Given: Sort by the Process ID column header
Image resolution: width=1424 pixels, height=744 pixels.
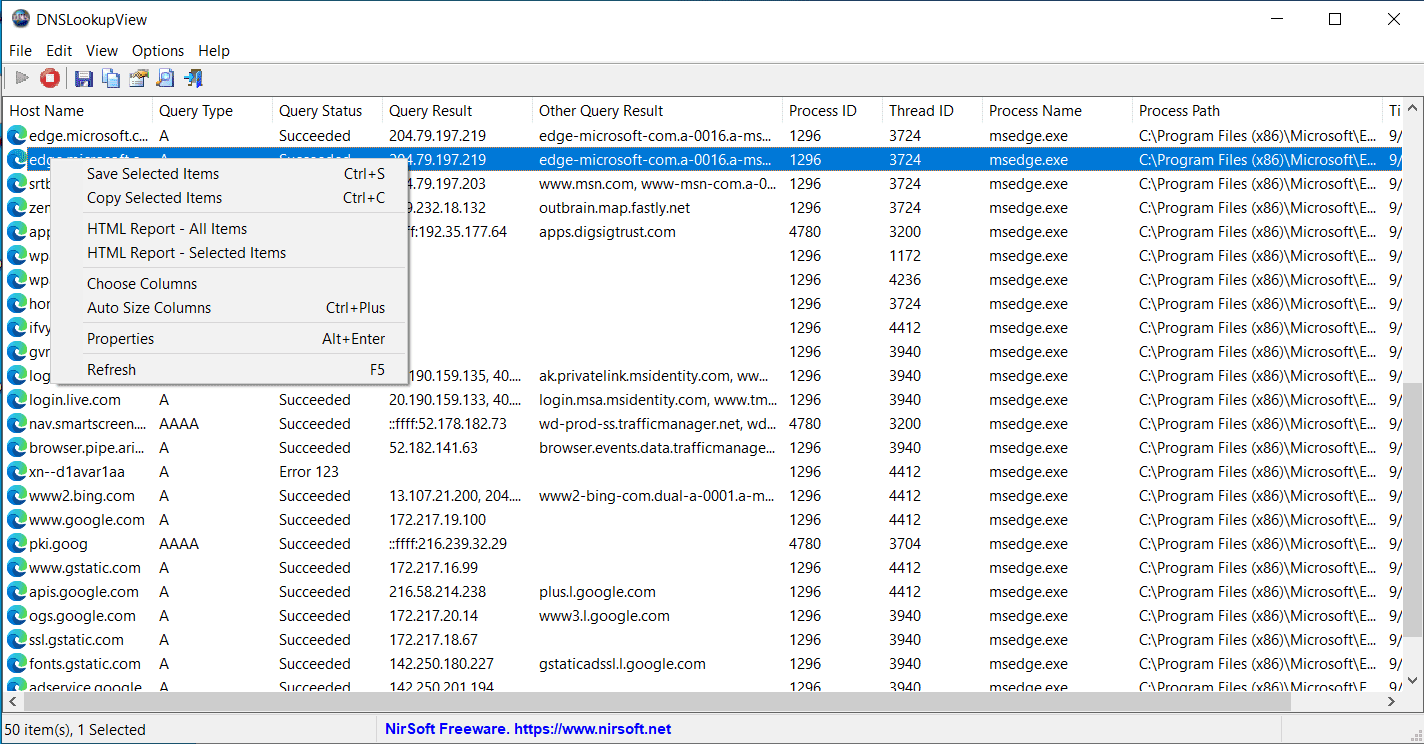Looking at the screenshot, I should tap(832, 111).
